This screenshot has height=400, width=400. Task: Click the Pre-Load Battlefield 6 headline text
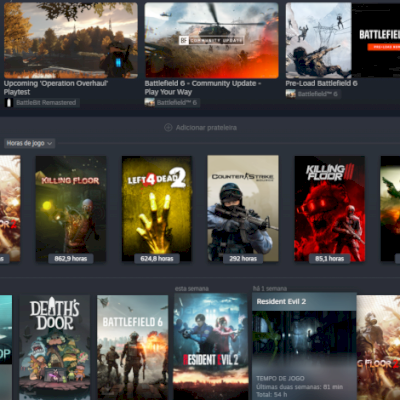(x=321, y=83)
